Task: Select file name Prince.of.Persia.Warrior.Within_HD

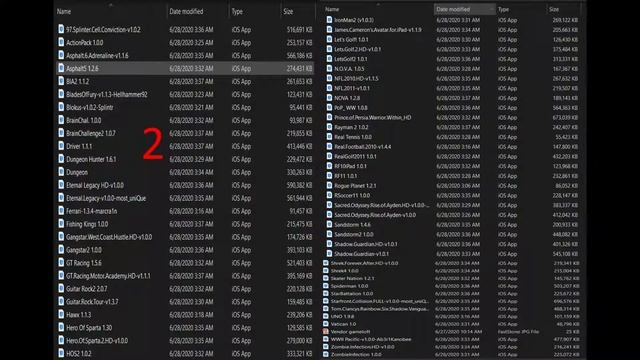Action: (373, 118)
